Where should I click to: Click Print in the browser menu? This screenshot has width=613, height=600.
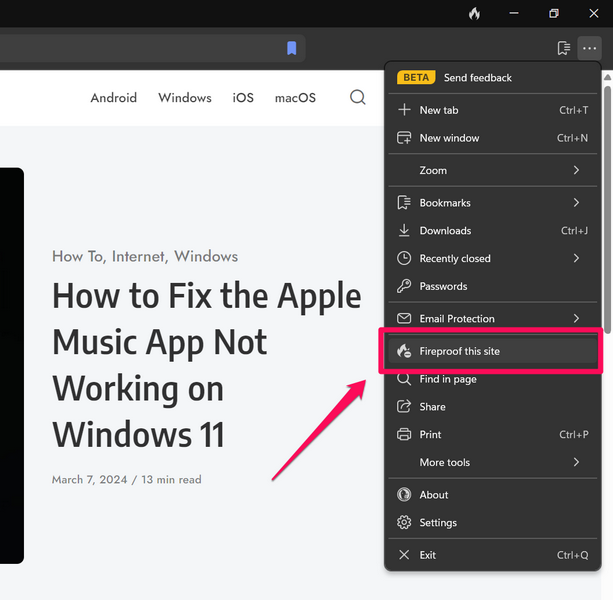coord(430,434)
